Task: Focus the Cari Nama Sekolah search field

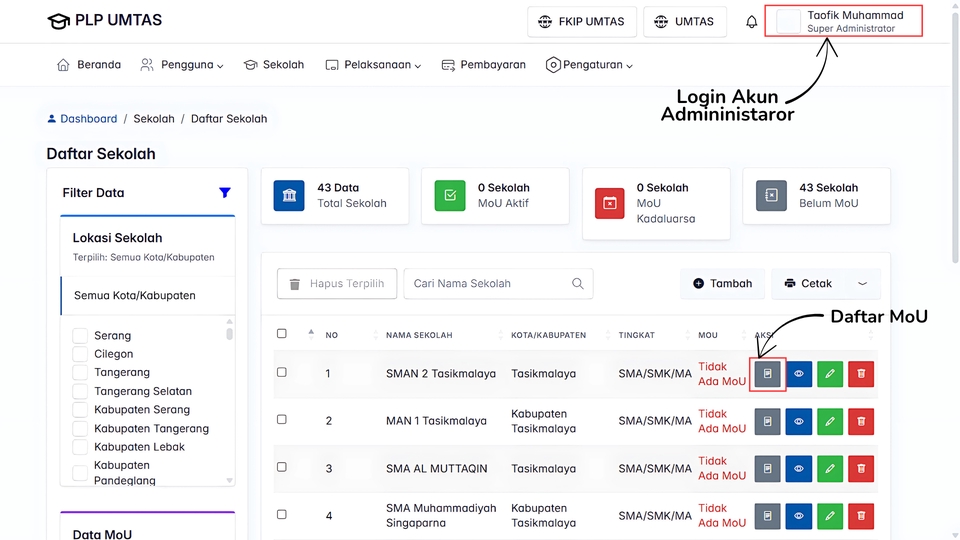Action: [x=488, y=284]
